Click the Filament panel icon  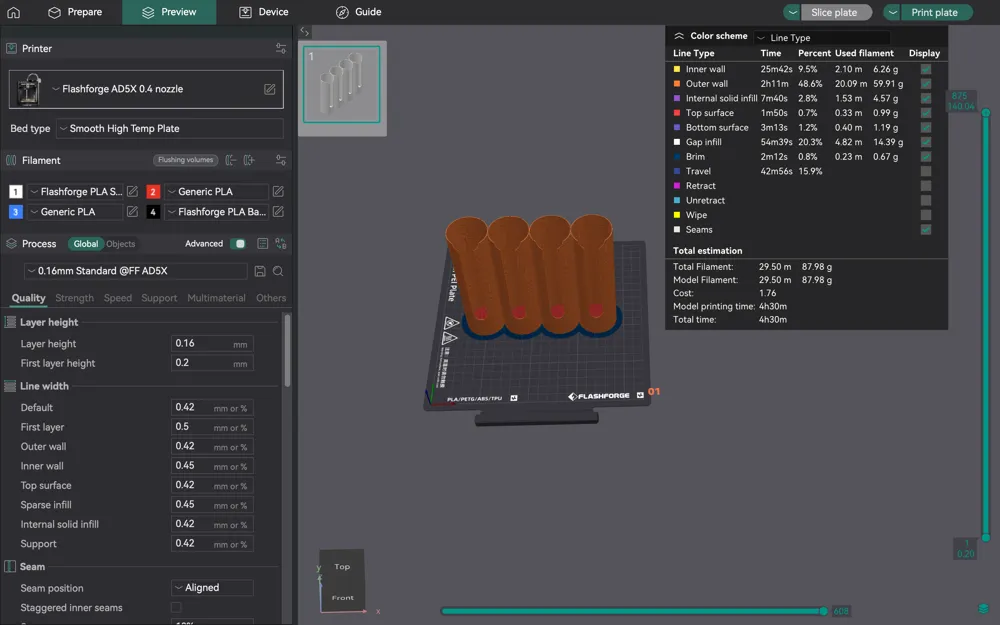tap(11, 160)
